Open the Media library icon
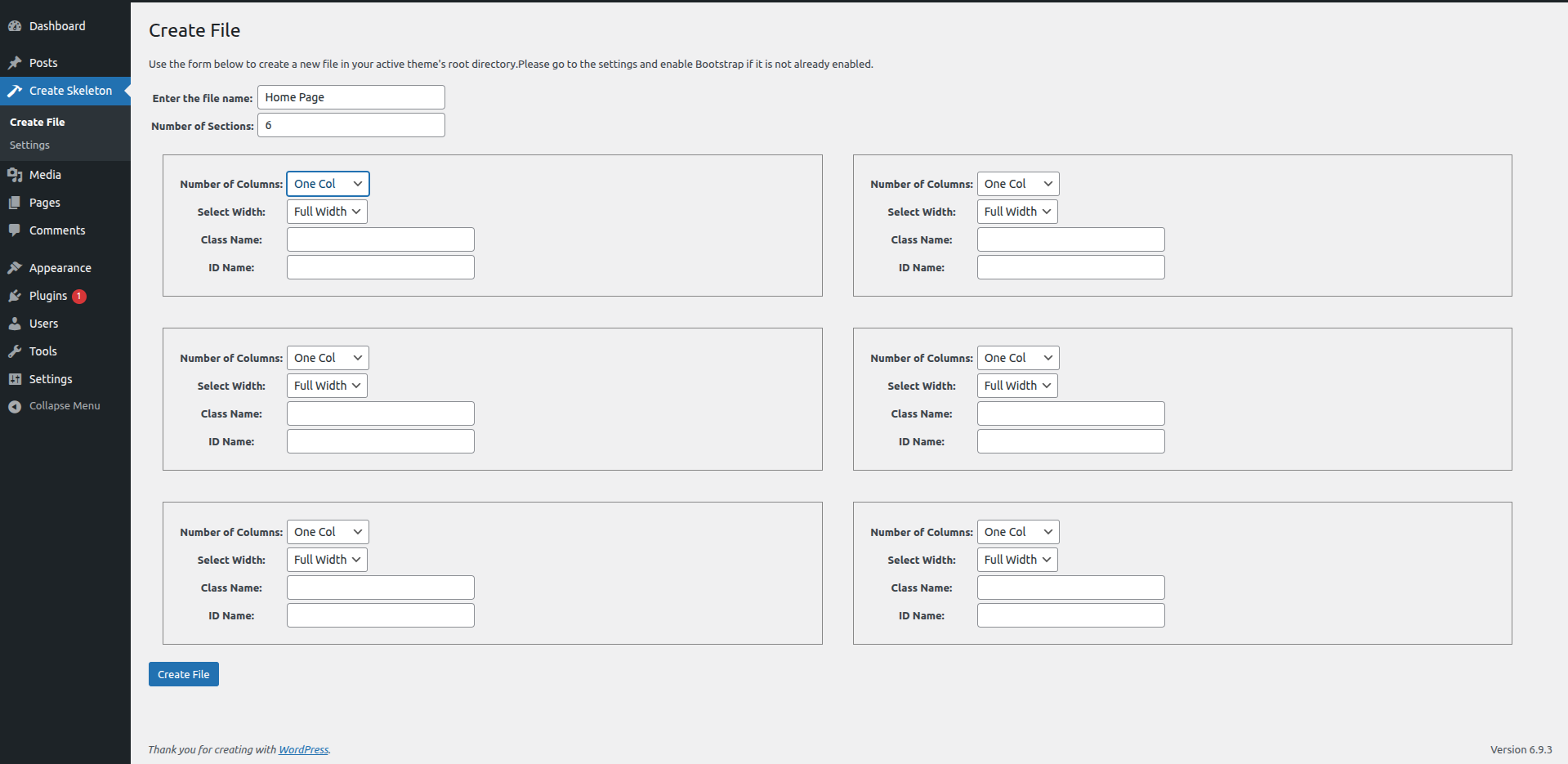1568x764 pixels. (16, 174)
